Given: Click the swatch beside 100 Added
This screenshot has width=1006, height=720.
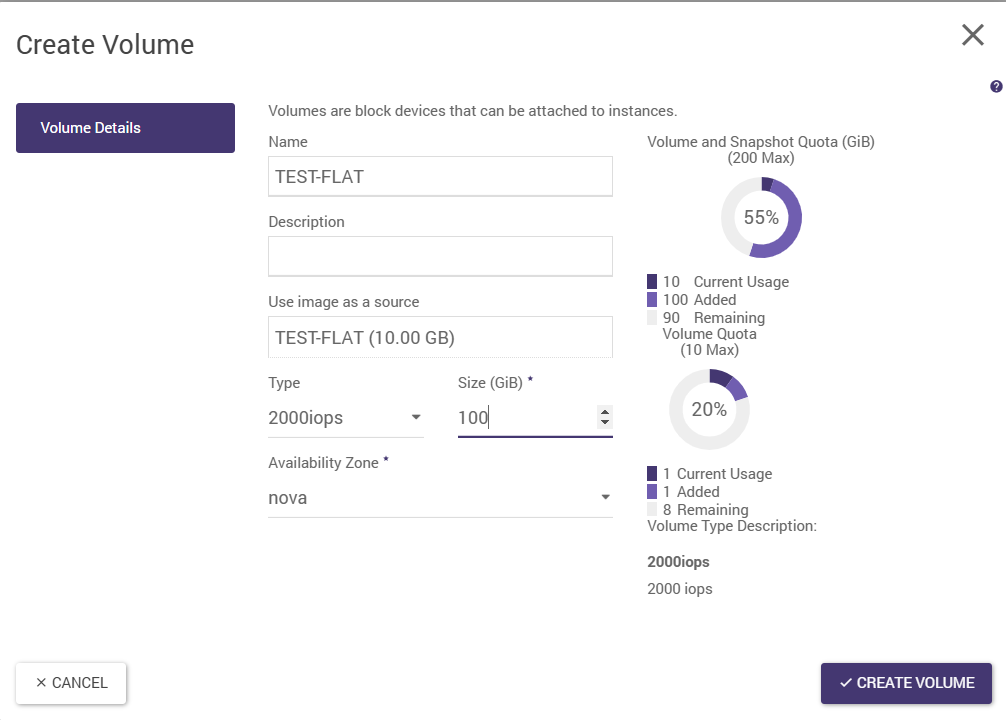Looking at the screenshot, I should [652, 300].
